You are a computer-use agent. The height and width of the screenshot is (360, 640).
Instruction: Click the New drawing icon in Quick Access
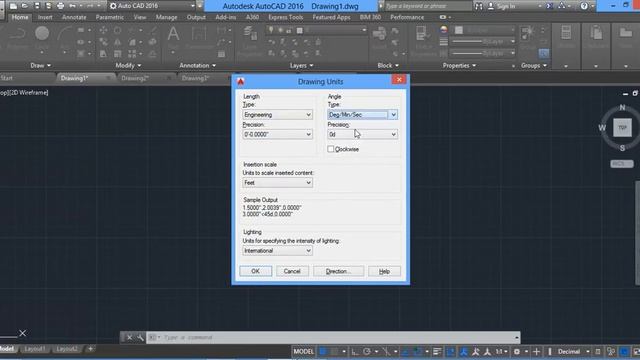coord(13,6)
